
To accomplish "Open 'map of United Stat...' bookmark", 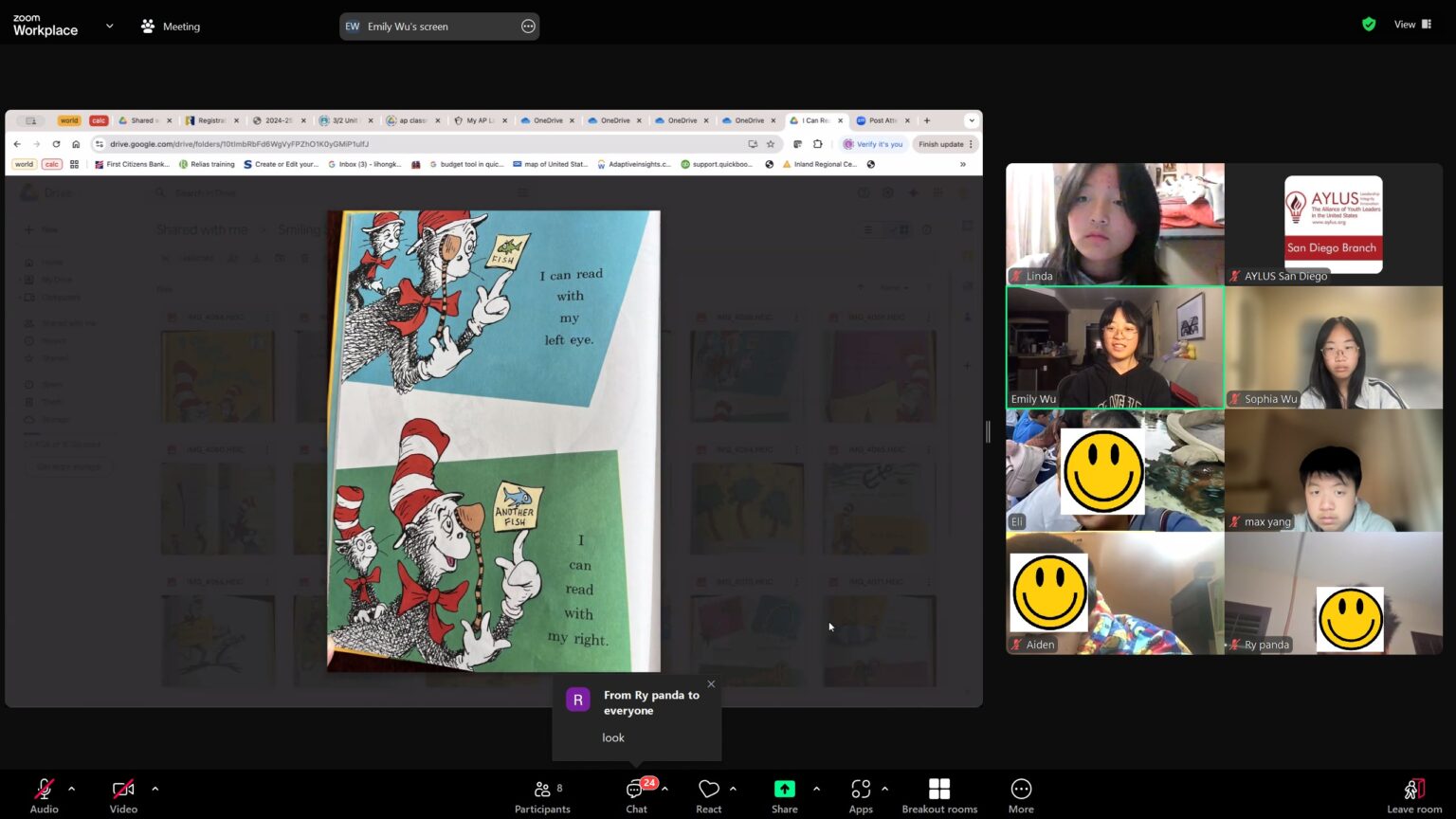I will [x=550, y=164].
